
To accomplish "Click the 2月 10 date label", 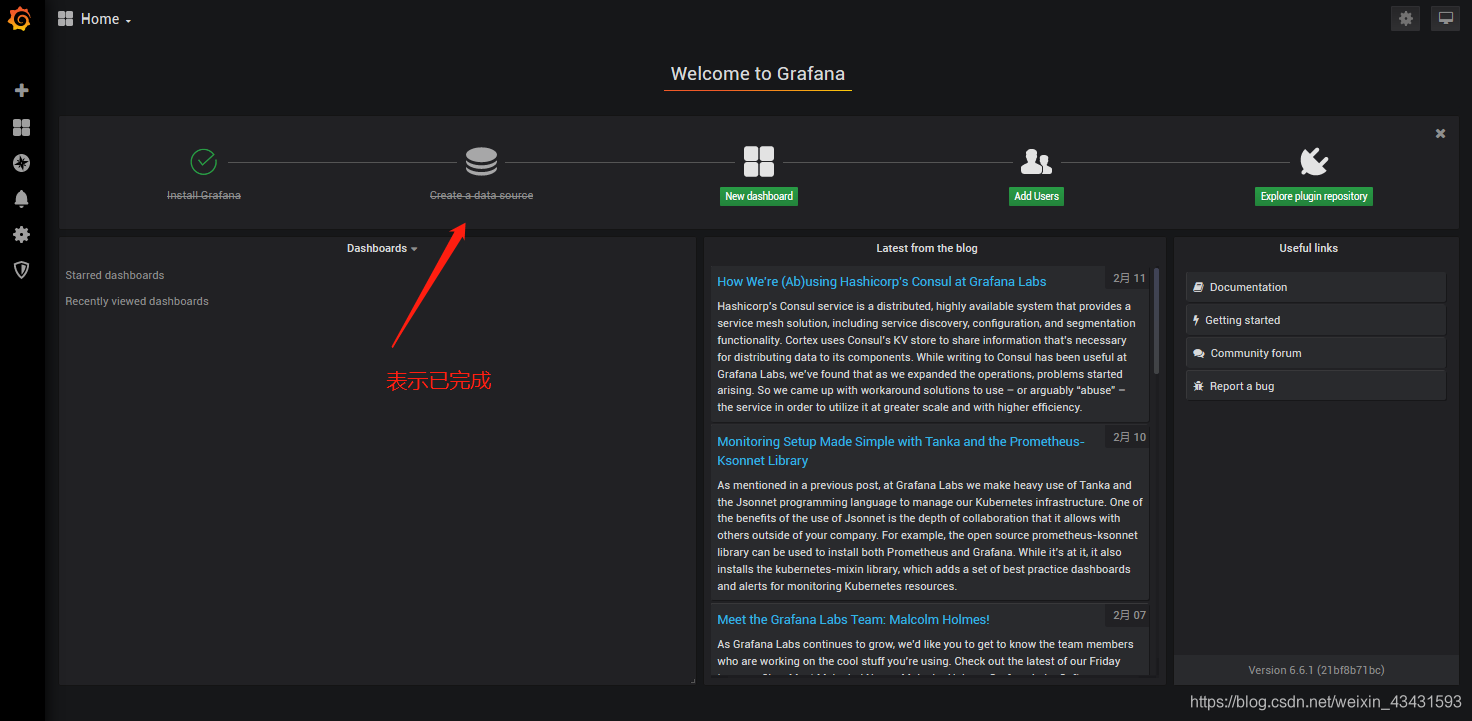I will pyautogui.click(x=1129, y=437).
